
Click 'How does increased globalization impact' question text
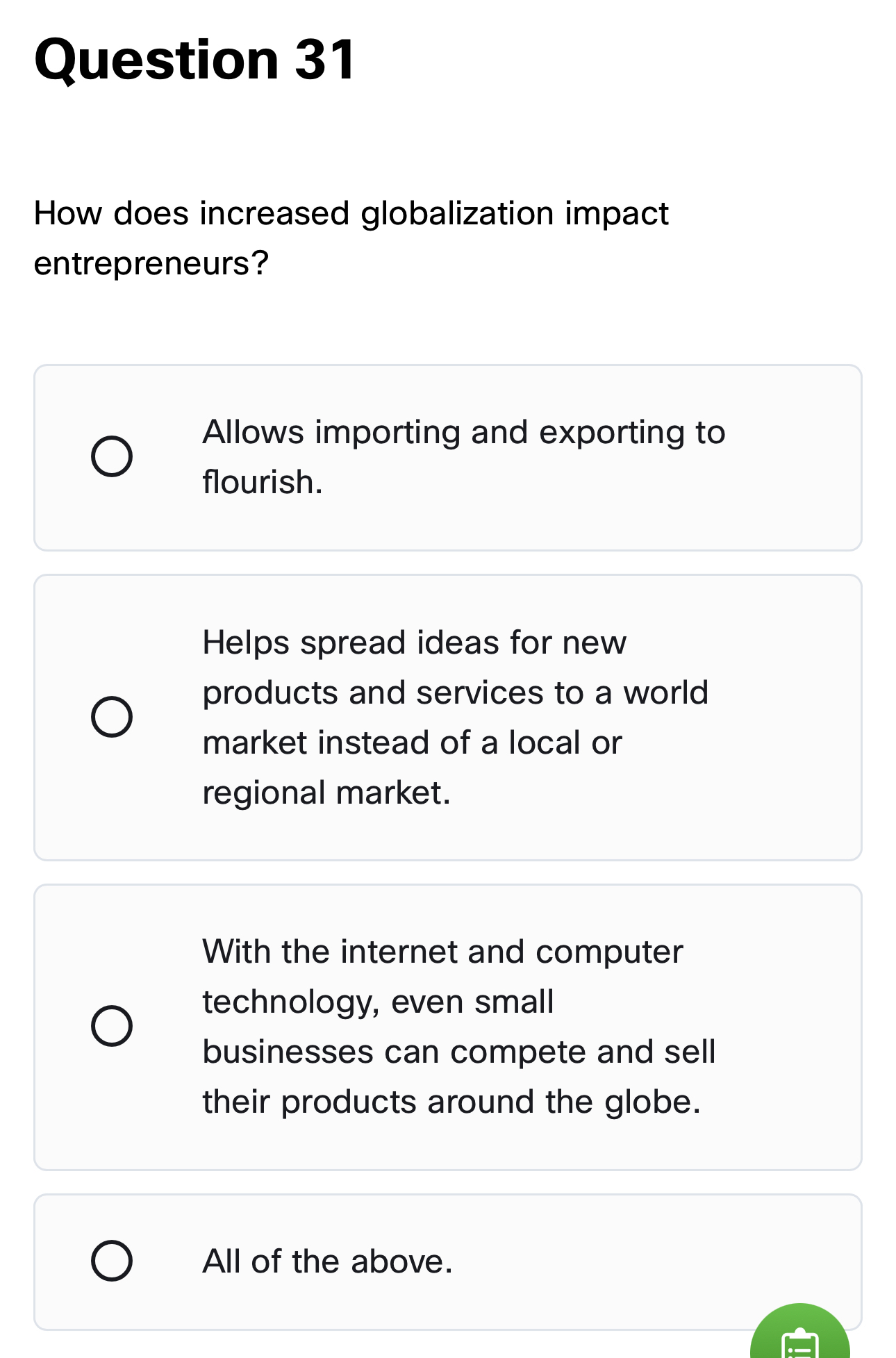351,213
